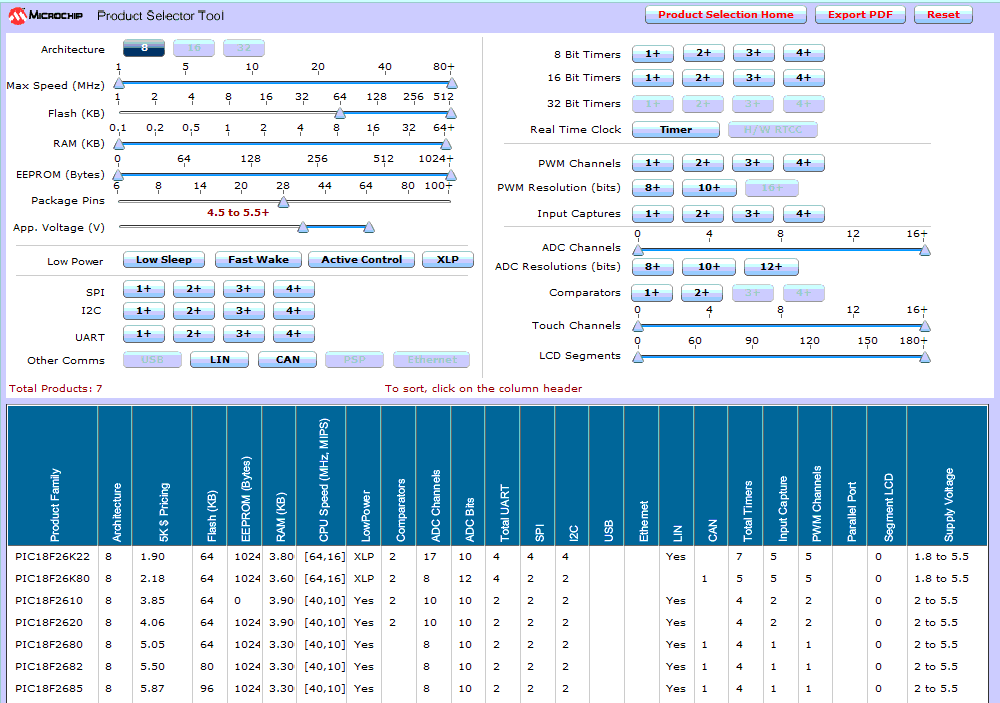Select the PIC18F26K22 product row
The image size is (1000, 703).
pyautogui.click(x=52, y=556)
